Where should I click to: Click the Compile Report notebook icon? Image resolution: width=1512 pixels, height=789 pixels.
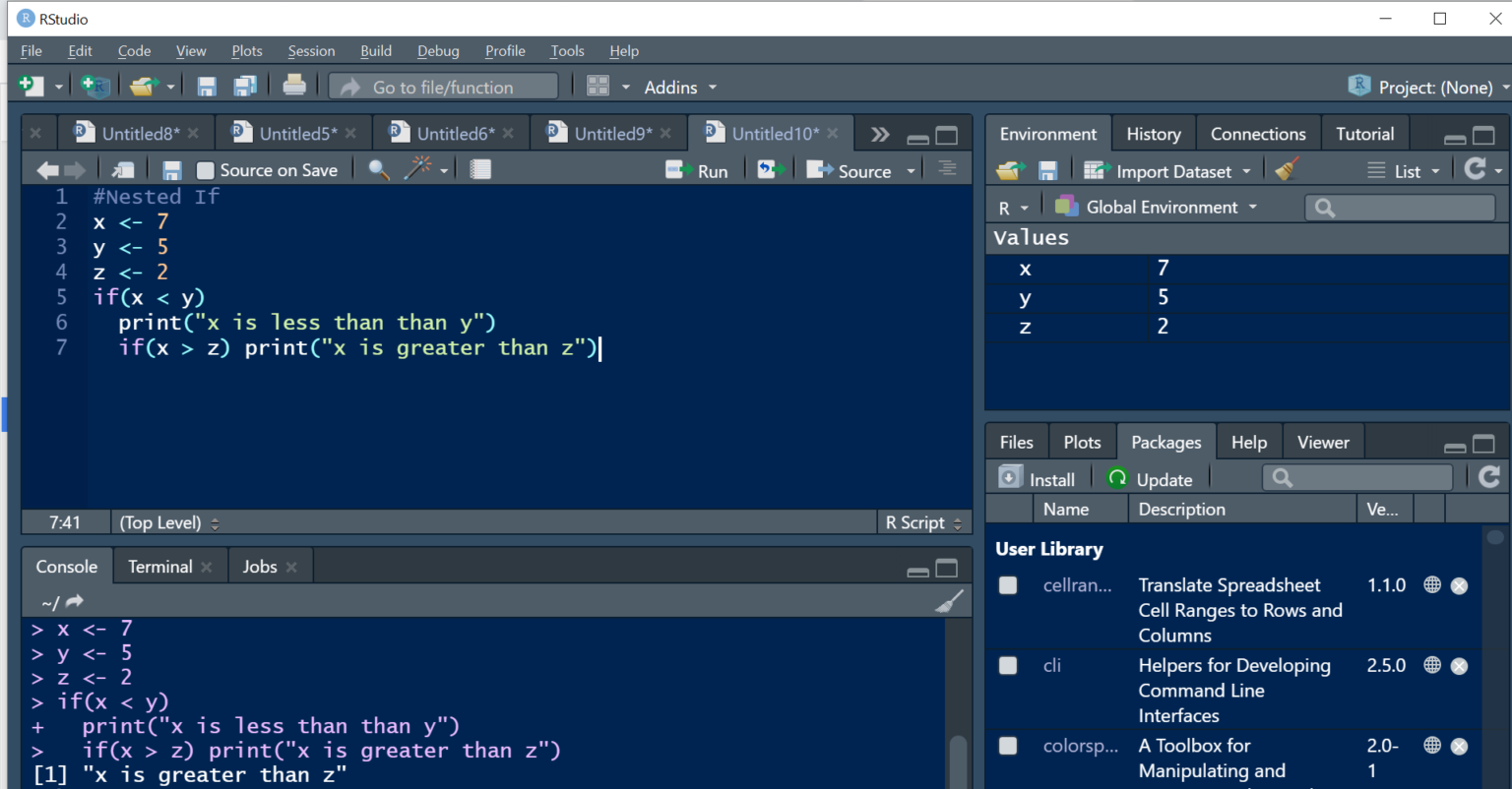480,169
